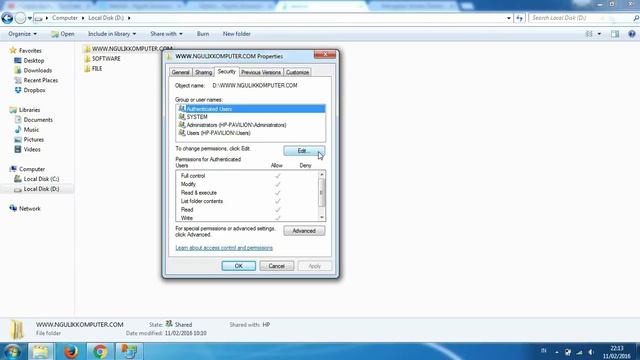Open the Windows Start button
This screenshot has height=360, width=640.
[12, 351]
